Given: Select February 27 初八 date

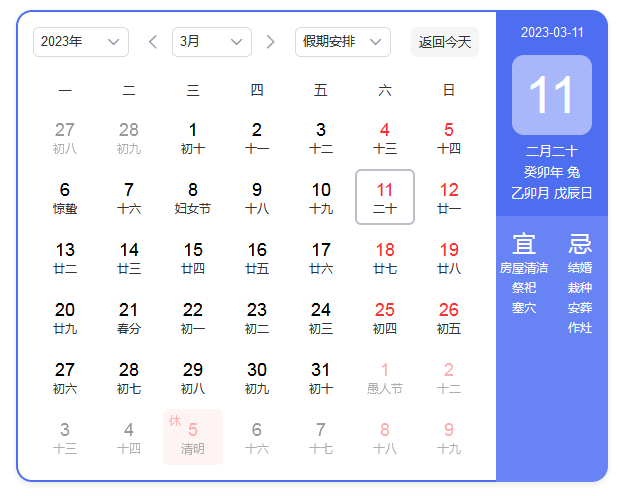Looking at the screenshot, I should pyautogui.click(x=65, y=138).
